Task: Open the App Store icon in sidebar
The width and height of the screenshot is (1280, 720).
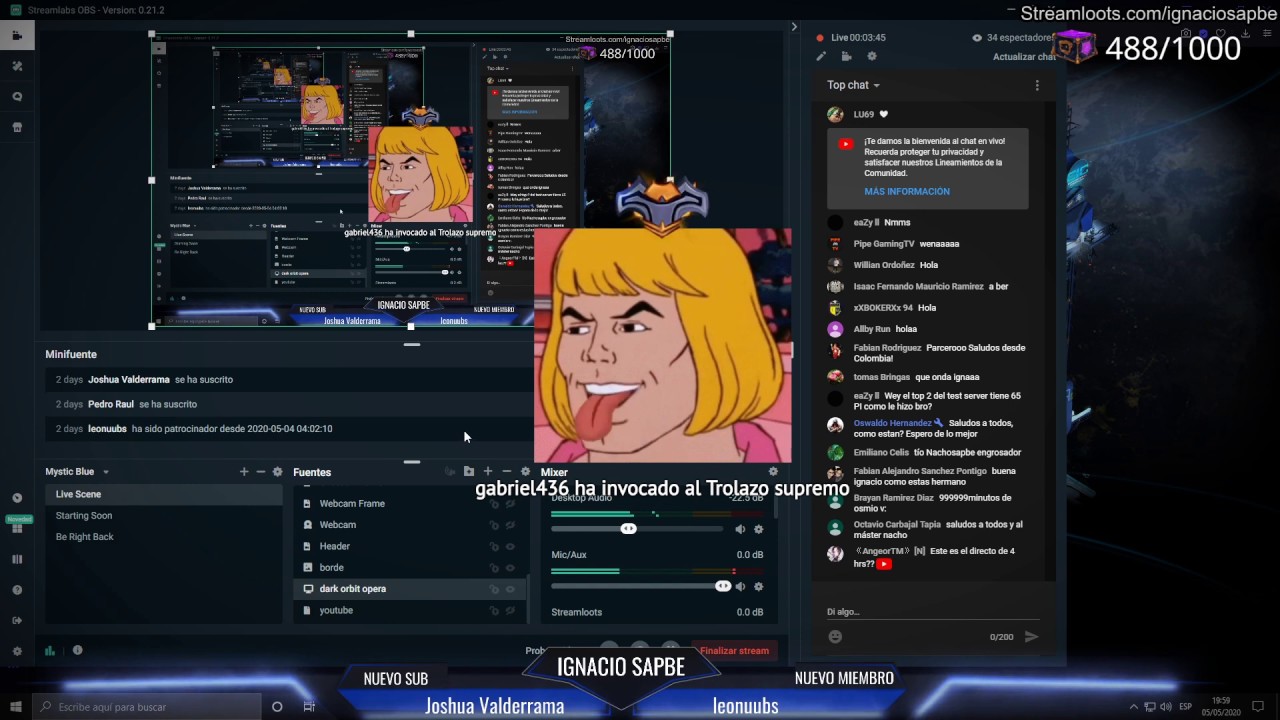Action: pos(17,128)
